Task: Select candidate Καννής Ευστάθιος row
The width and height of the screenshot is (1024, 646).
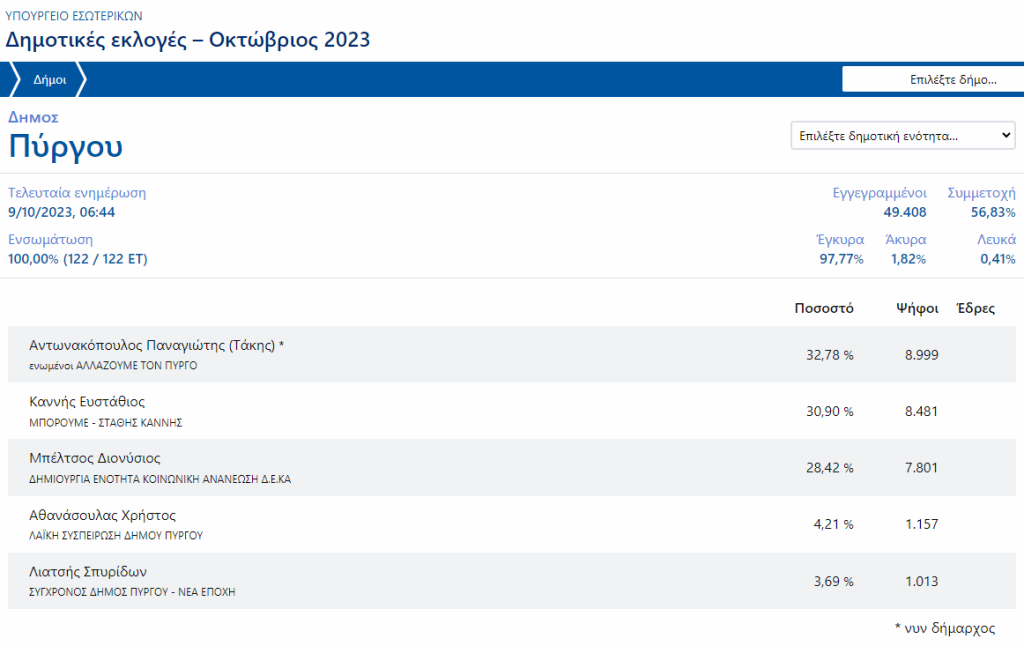Action: 88,402
